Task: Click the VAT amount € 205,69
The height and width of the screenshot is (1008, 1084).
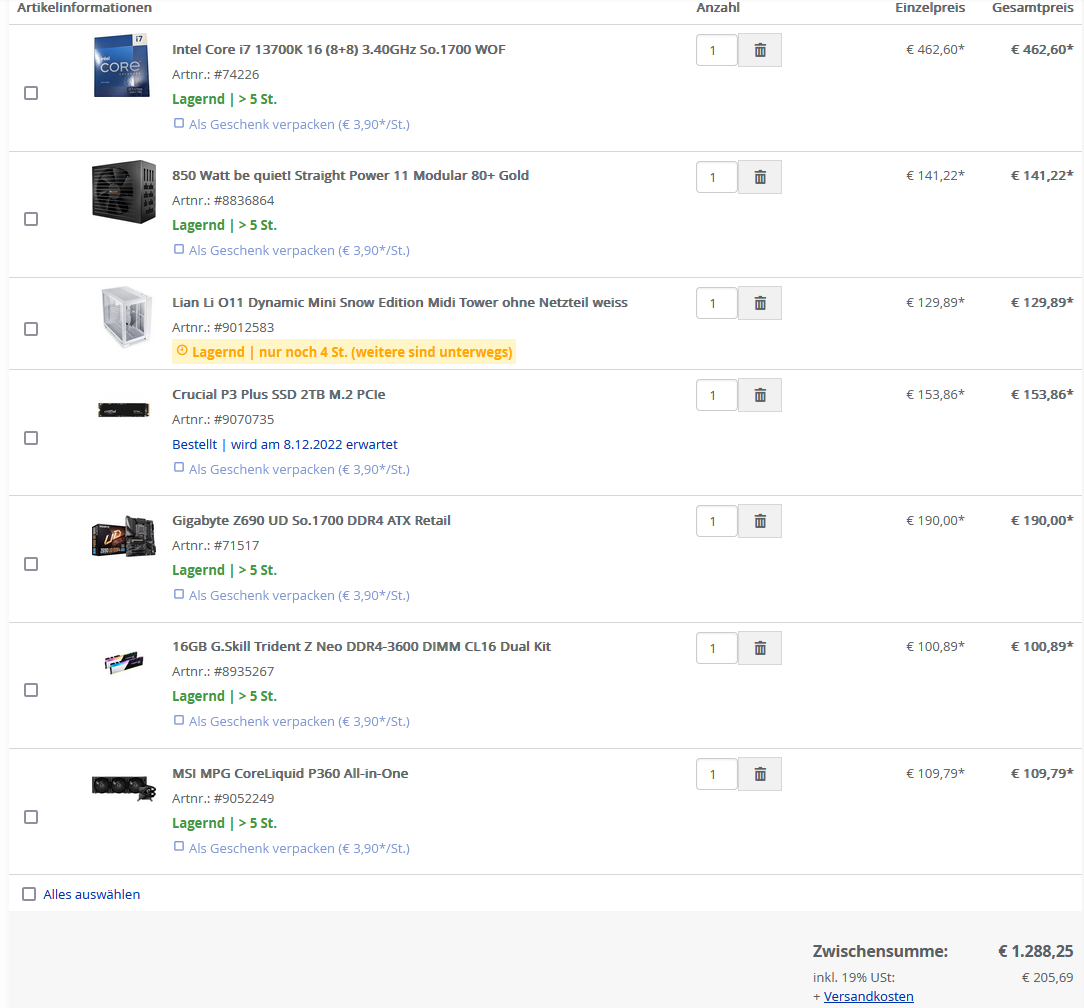Action: pyautogui.click(x=1047, y=978)
